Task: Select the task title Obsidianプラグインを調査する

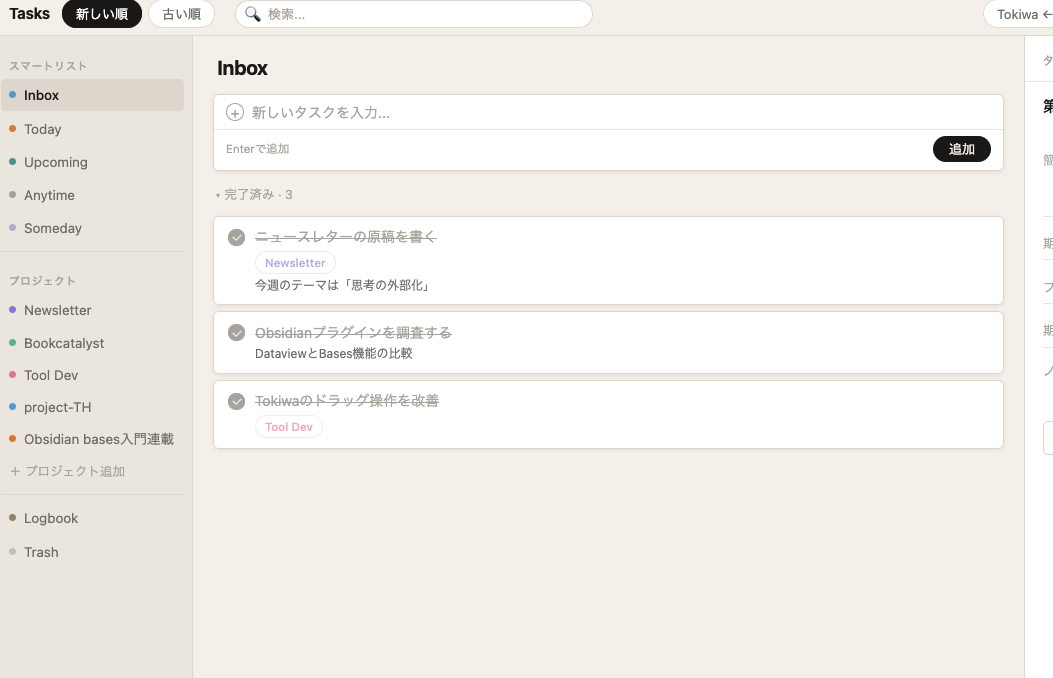Action: (353, 333)
